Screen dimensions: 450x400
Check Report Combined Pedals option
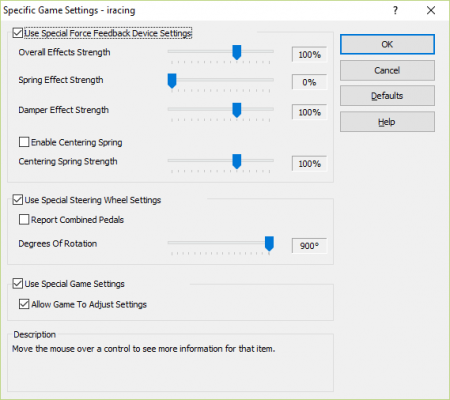tap(24, 219)
